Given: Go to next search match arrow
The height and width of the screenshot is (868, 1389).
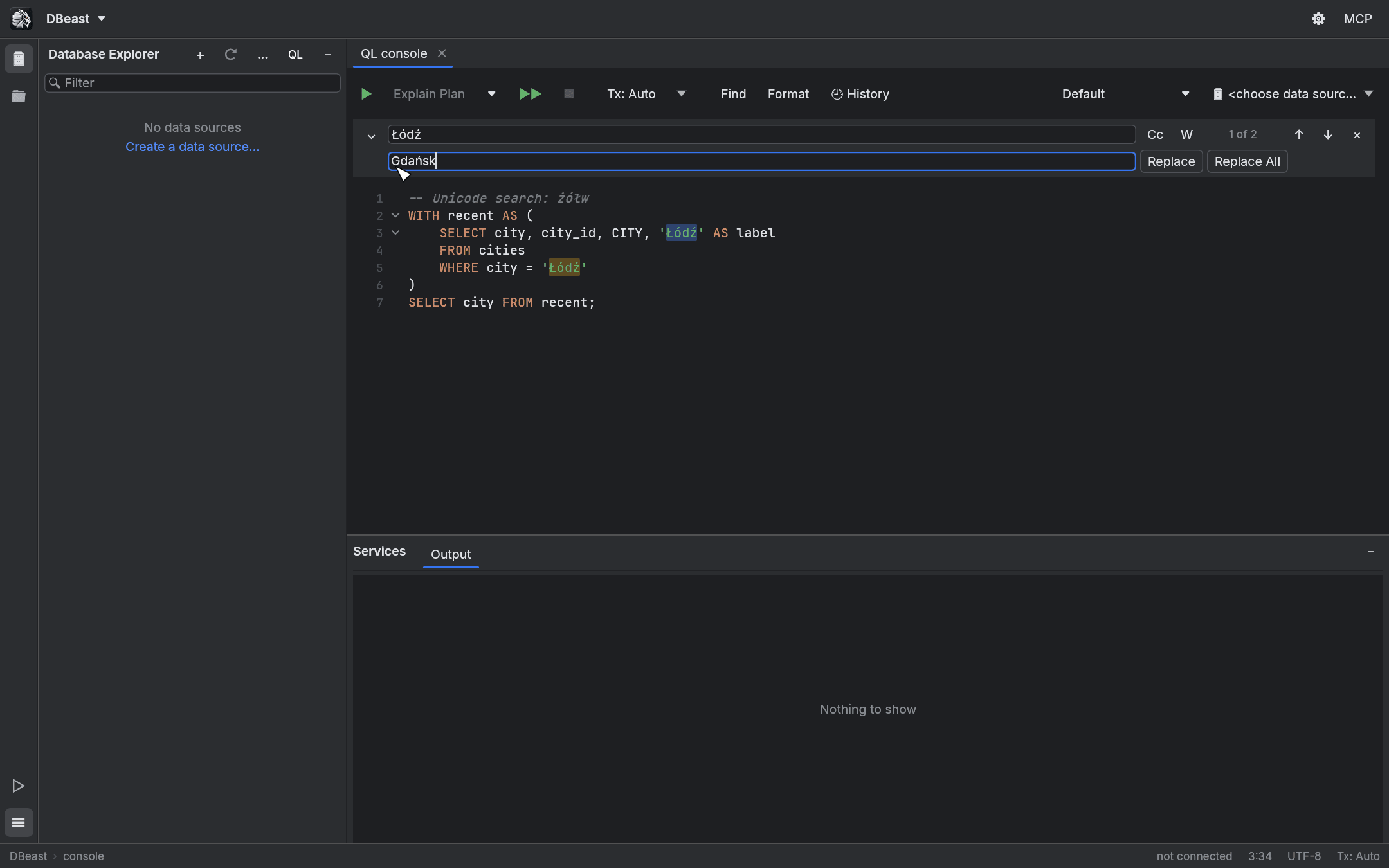Looking at the screenshot, I should click(x=1328, y=134).
